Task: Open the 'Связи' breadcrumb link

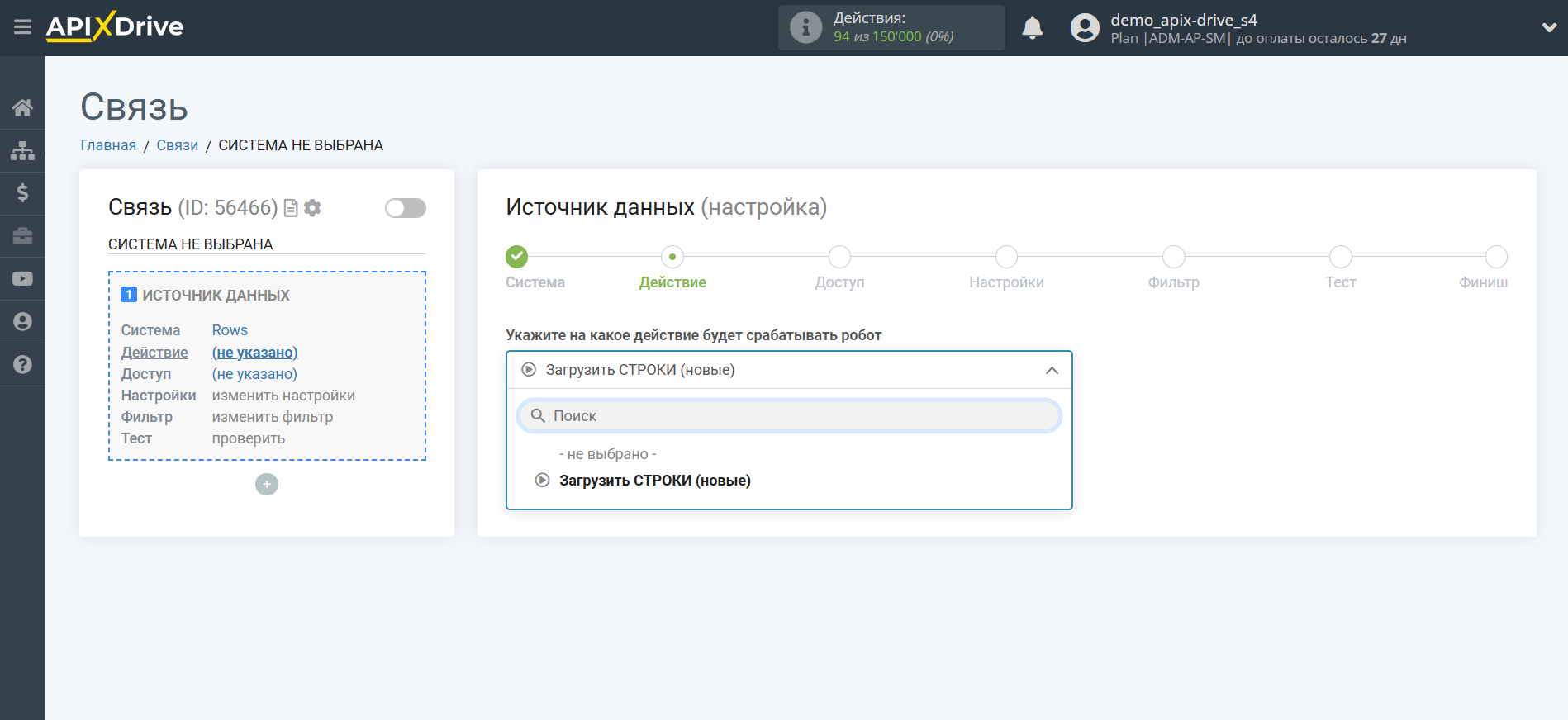Action: coord(177,145)
